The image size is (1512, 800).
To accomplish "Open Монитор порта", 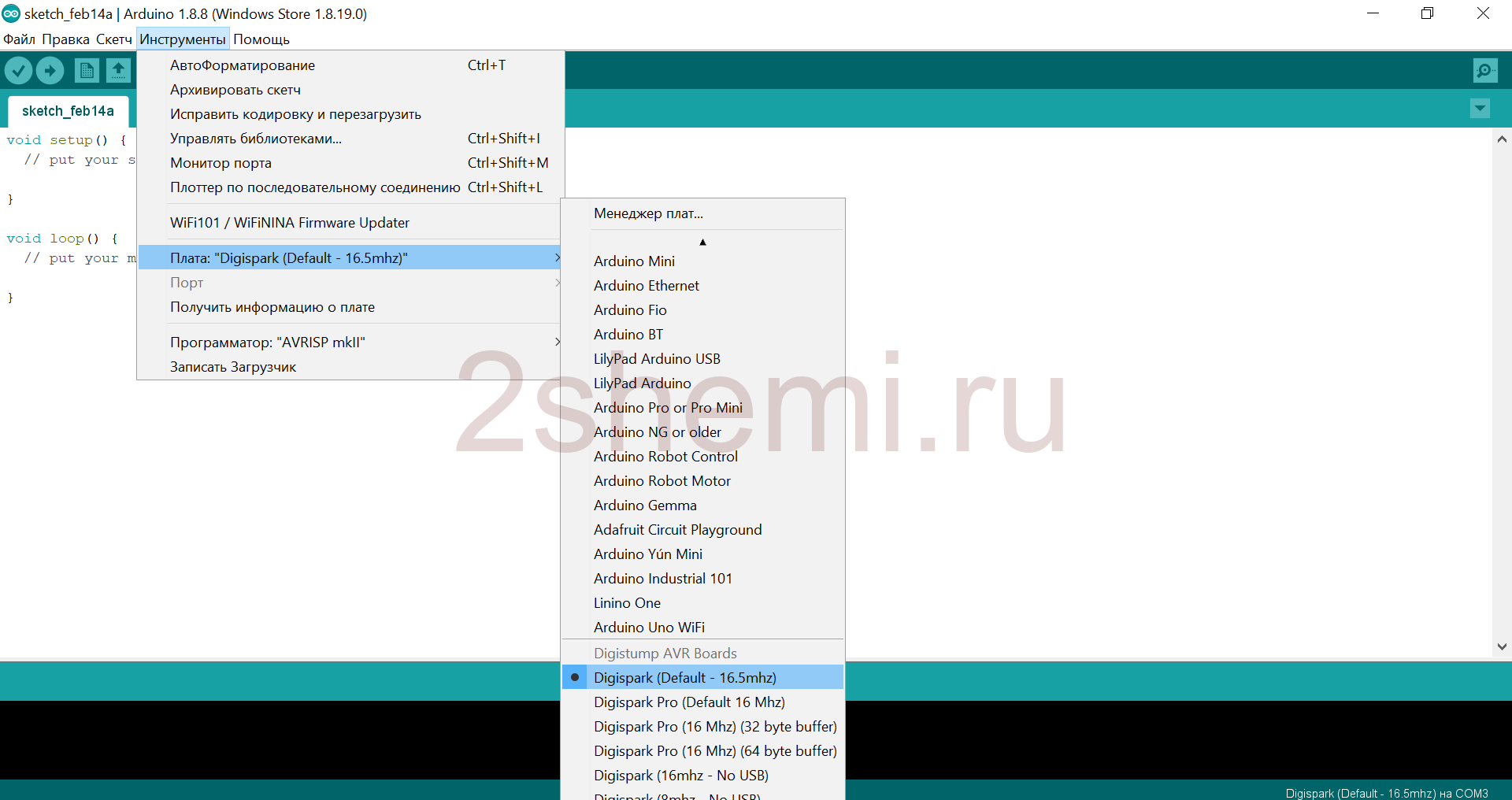I will 350,163.
